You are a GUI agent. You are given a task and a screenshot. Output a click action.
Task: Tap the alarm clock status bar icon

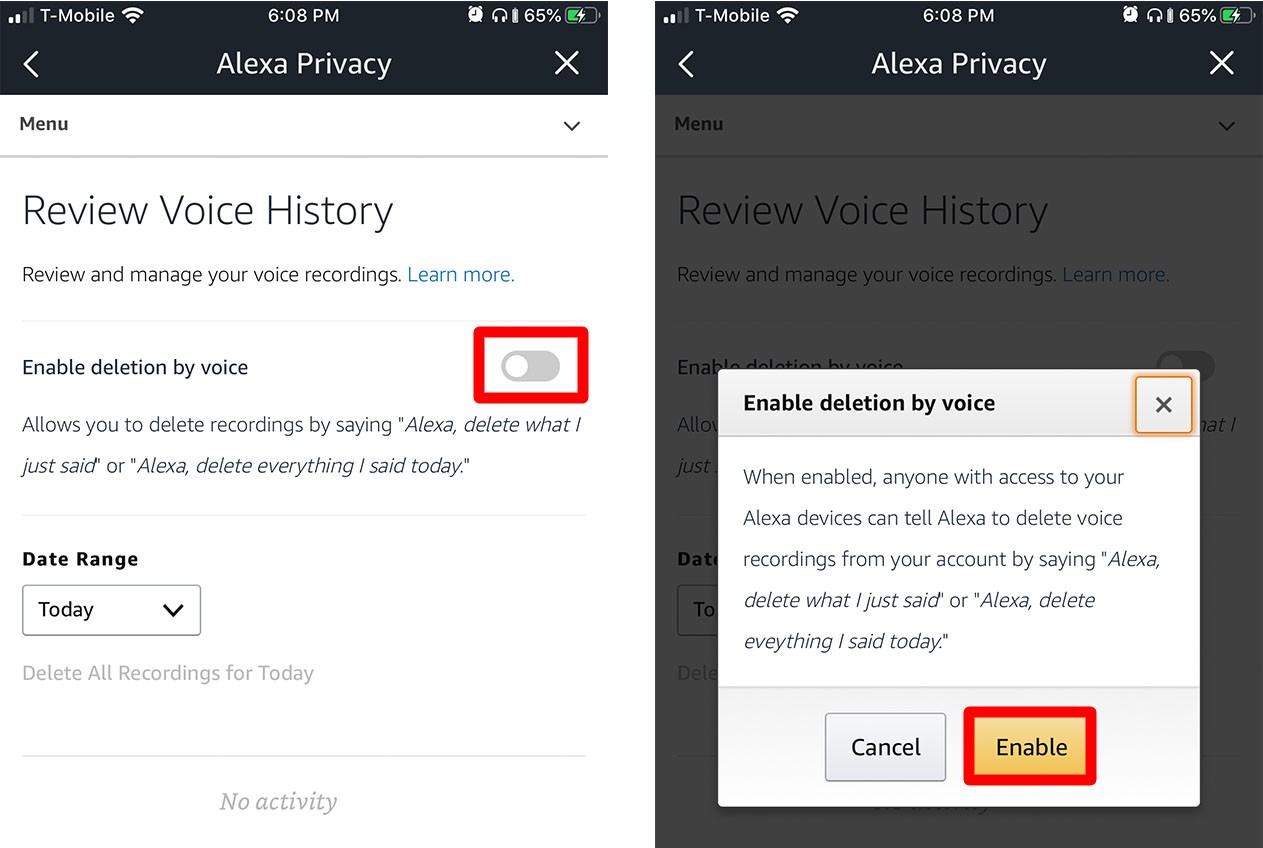click(x=476, y=15)
